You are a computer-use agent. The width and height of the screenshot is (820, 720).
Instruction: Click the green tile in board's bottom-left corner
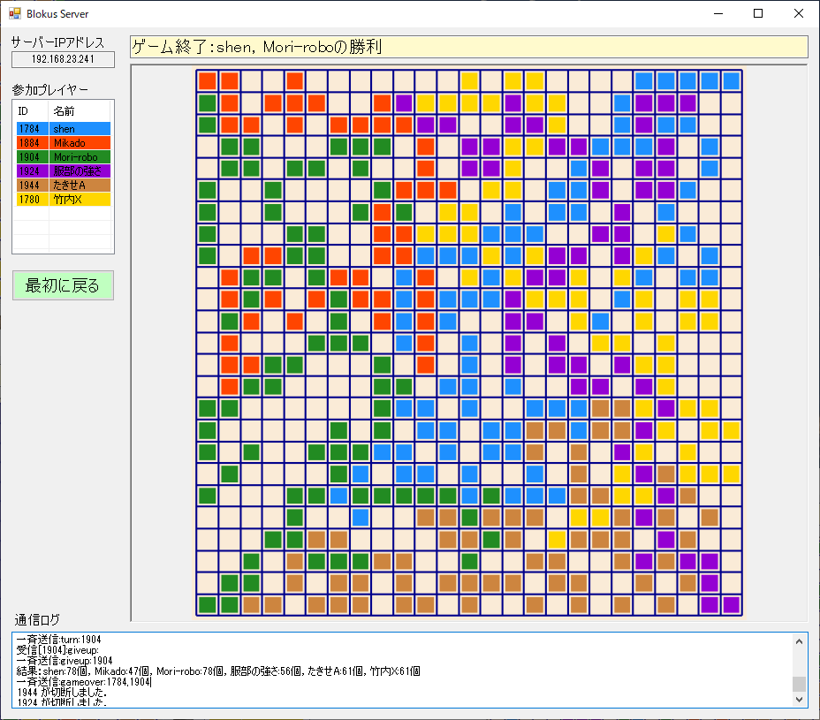(208, 605)
